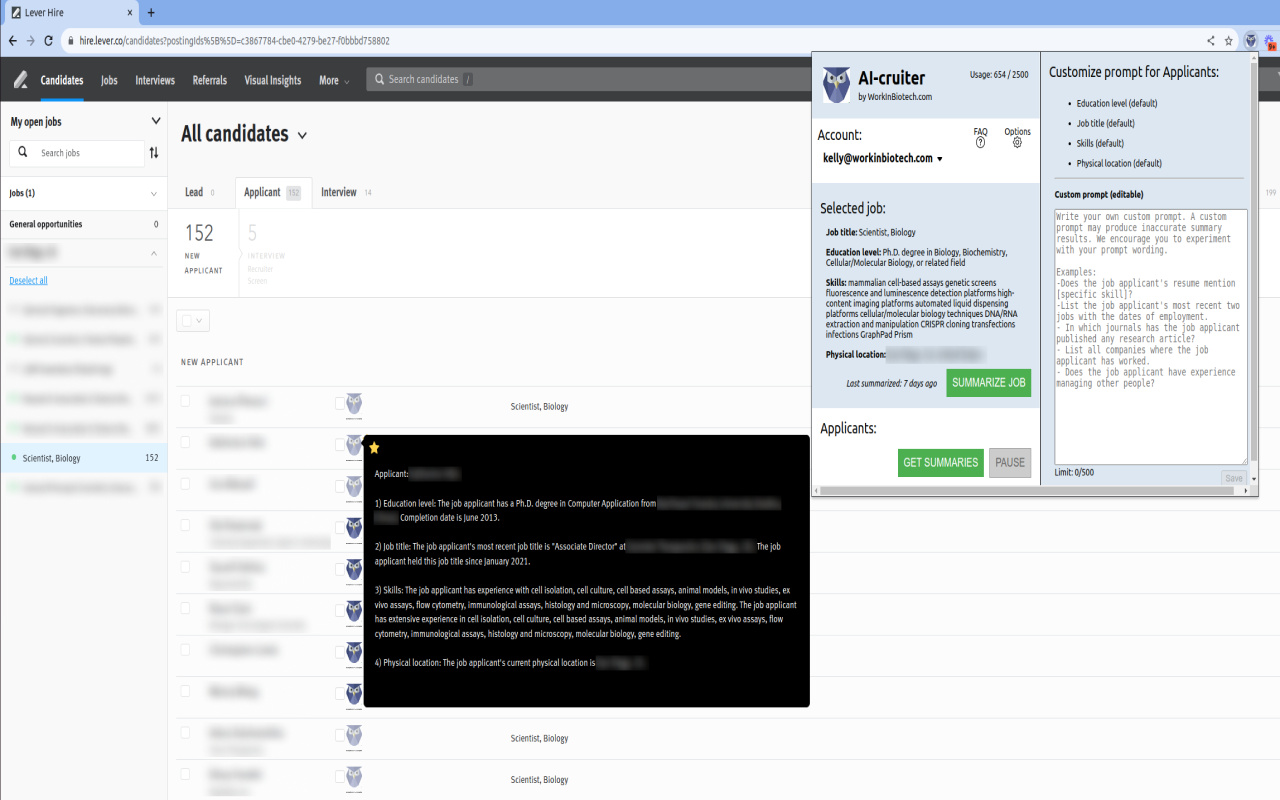Click the browser forward arrow
The image size is (1280, 800).
[30, 41]
